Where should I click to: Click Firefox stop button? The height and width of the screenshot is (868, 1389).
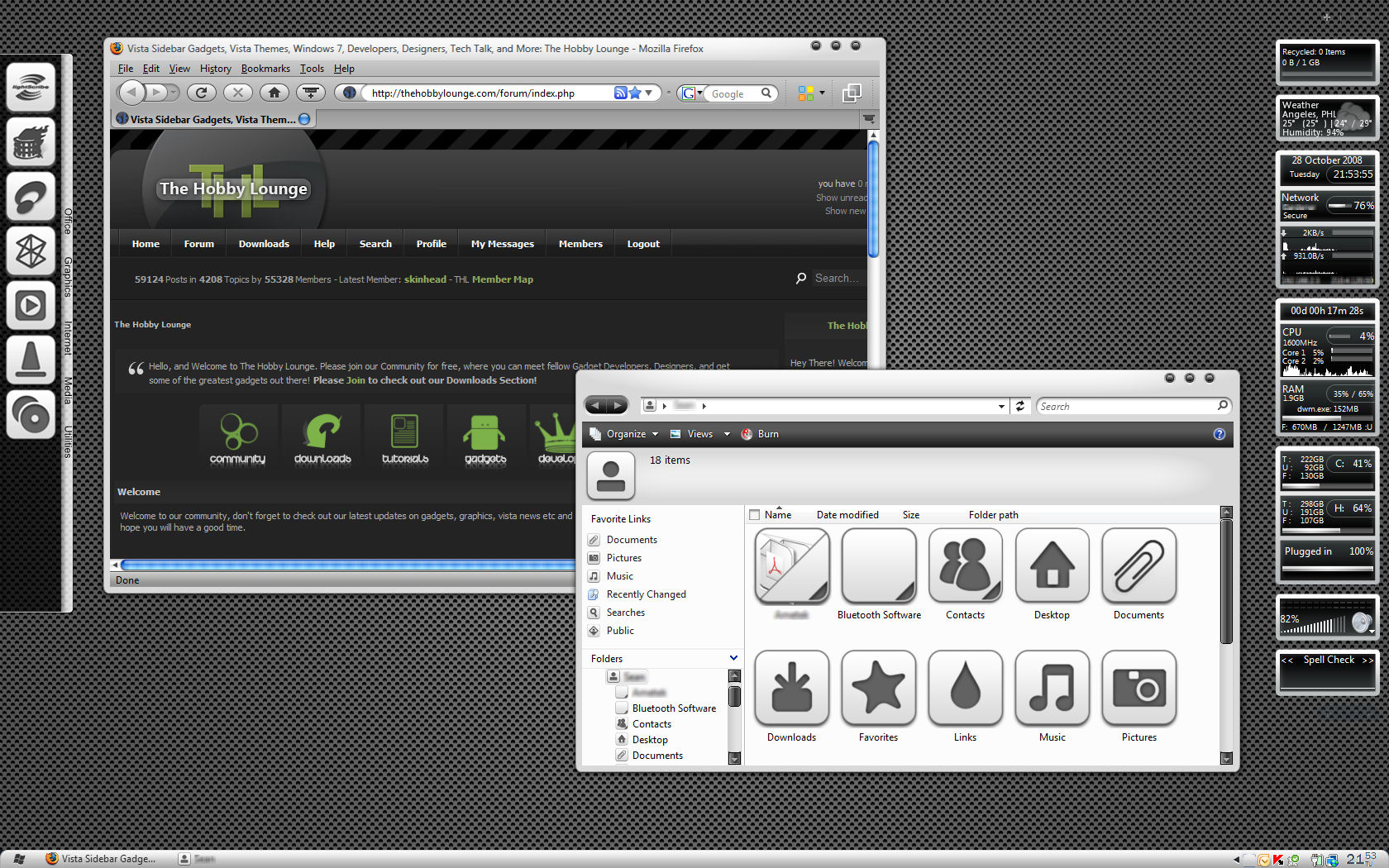coord(237,93)
